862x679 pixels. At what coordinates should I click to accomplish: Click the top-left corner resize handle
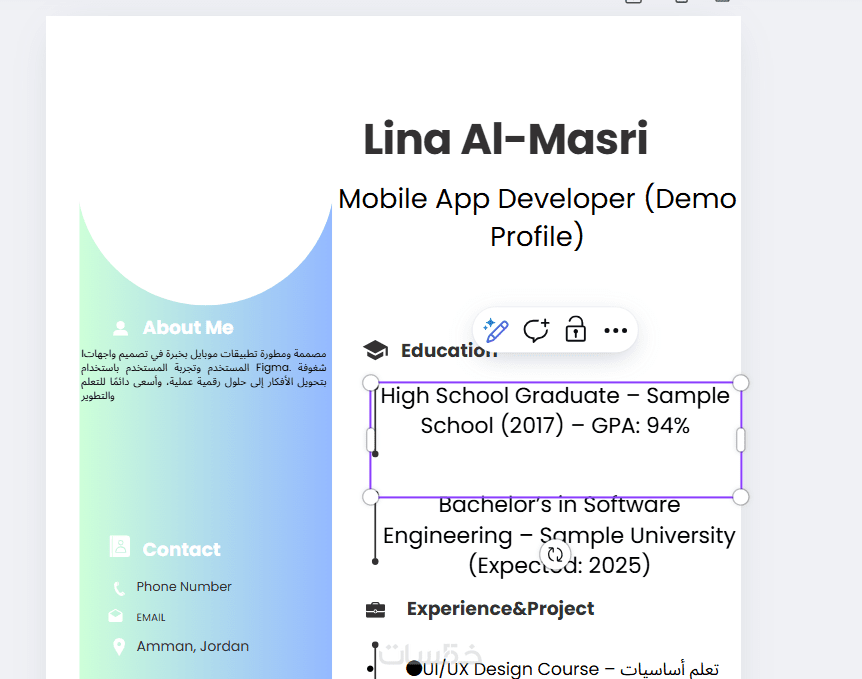[x=370, y=383]
